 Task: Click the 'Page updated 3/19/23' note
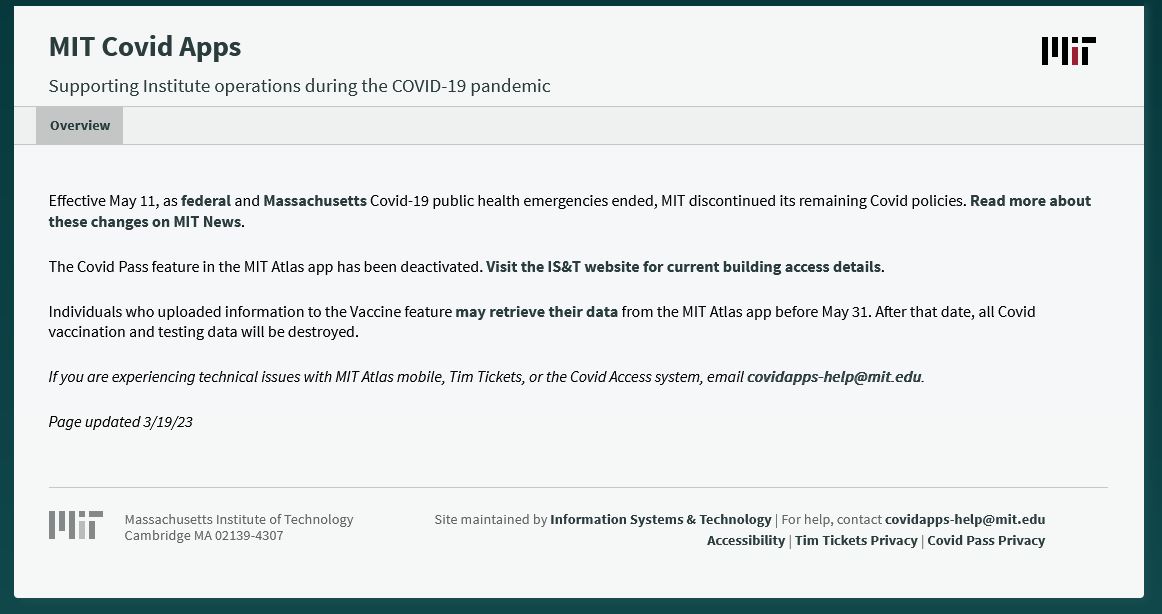(x=121, y=422)
